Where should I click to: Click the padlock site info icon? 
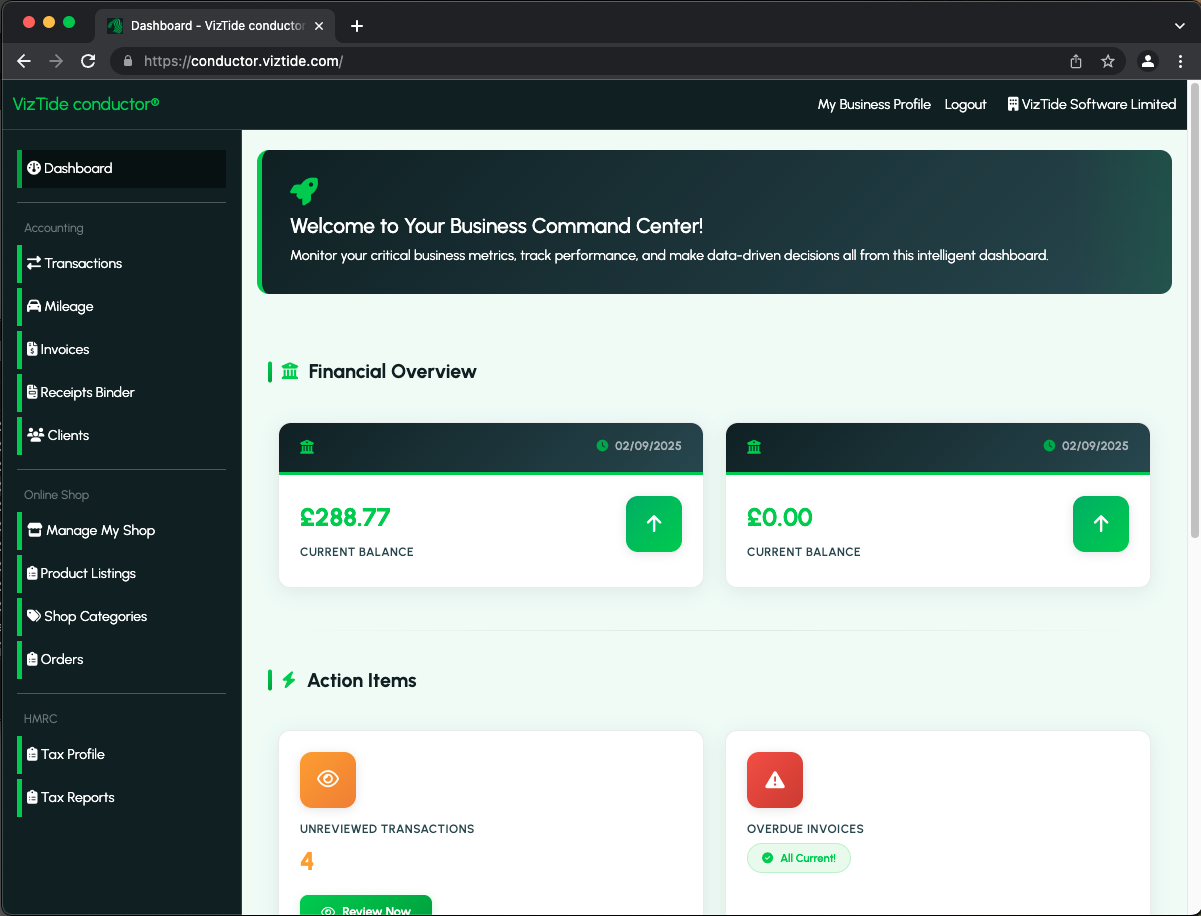tap(127, 61)
